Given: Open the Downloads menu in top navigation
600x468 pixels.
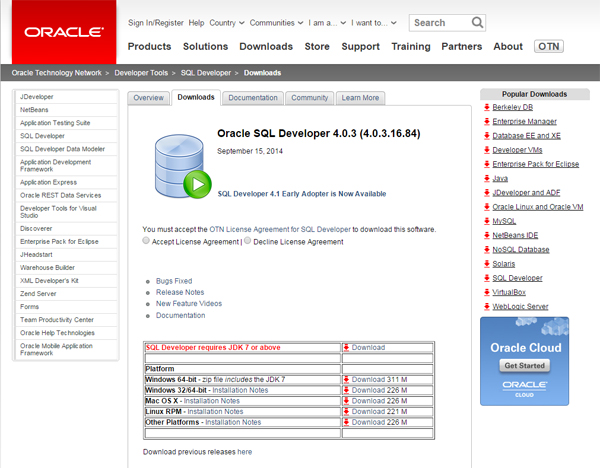Looking at the screenshot, I should 266,46.
